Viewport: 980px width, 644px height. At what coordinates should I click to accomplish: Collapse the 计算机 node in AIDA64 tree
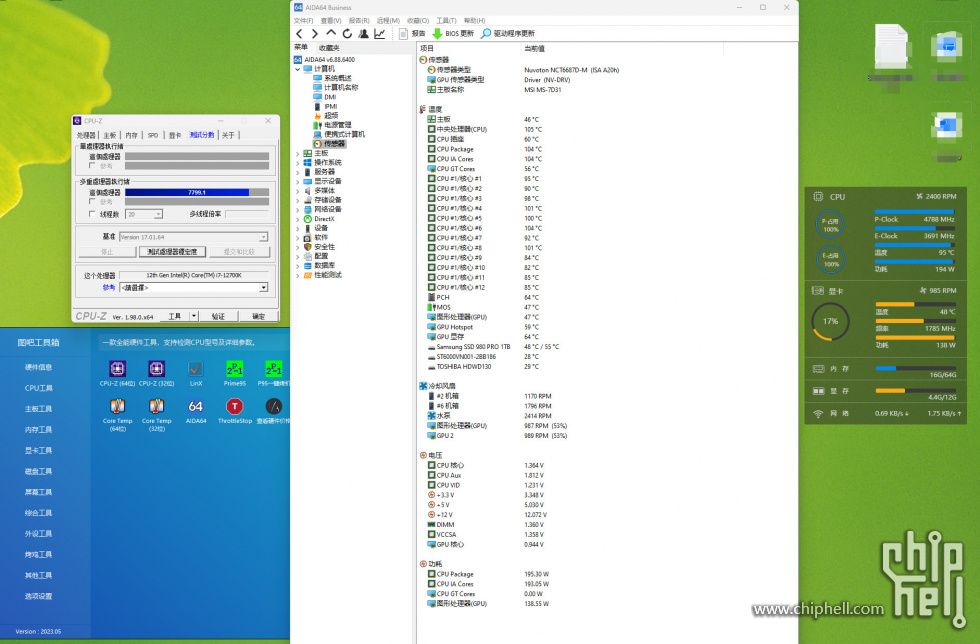[x=298, y=69]
